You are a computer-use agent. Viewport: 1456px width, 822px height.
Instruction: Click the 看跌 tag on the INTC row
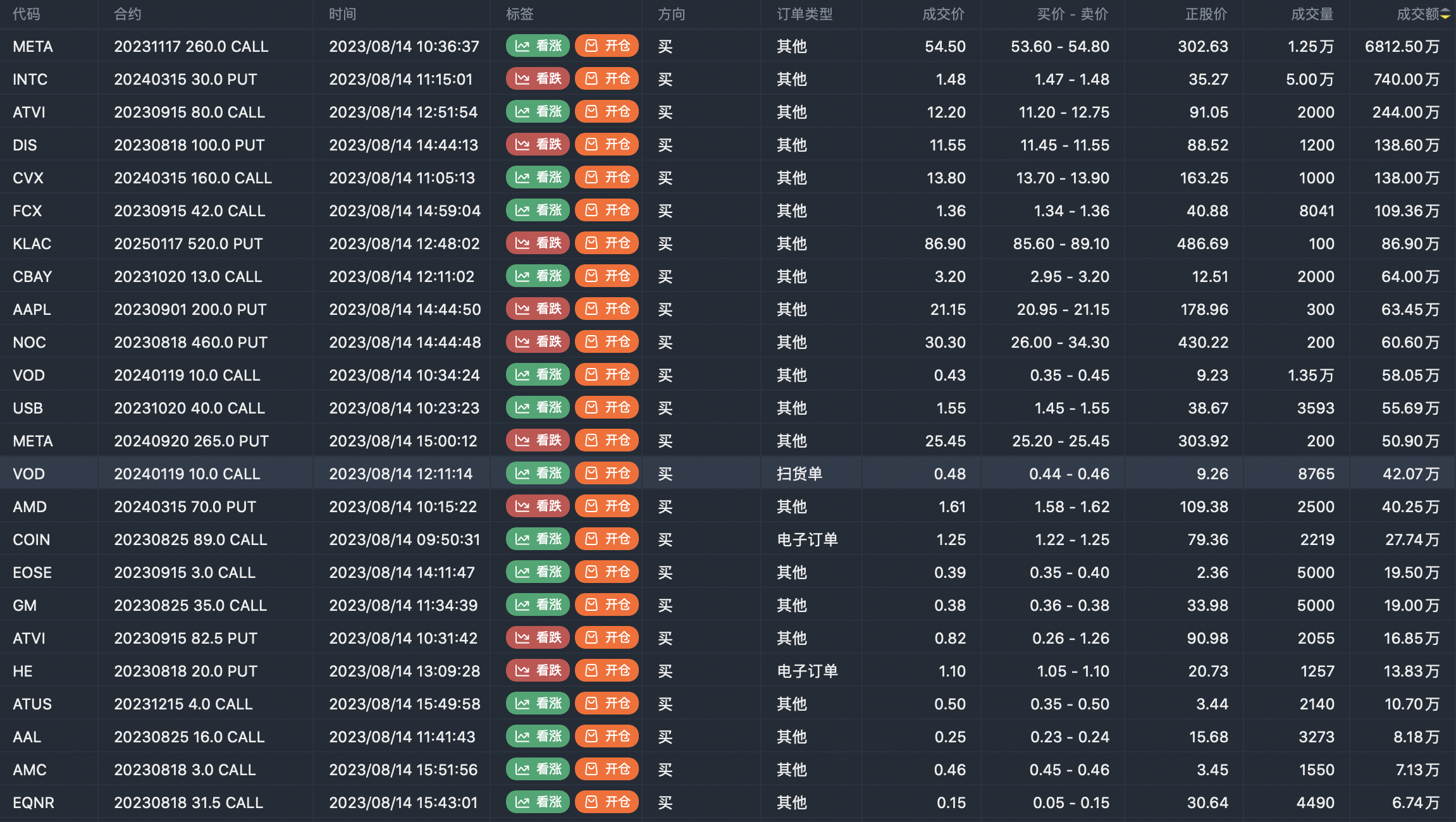538,79
